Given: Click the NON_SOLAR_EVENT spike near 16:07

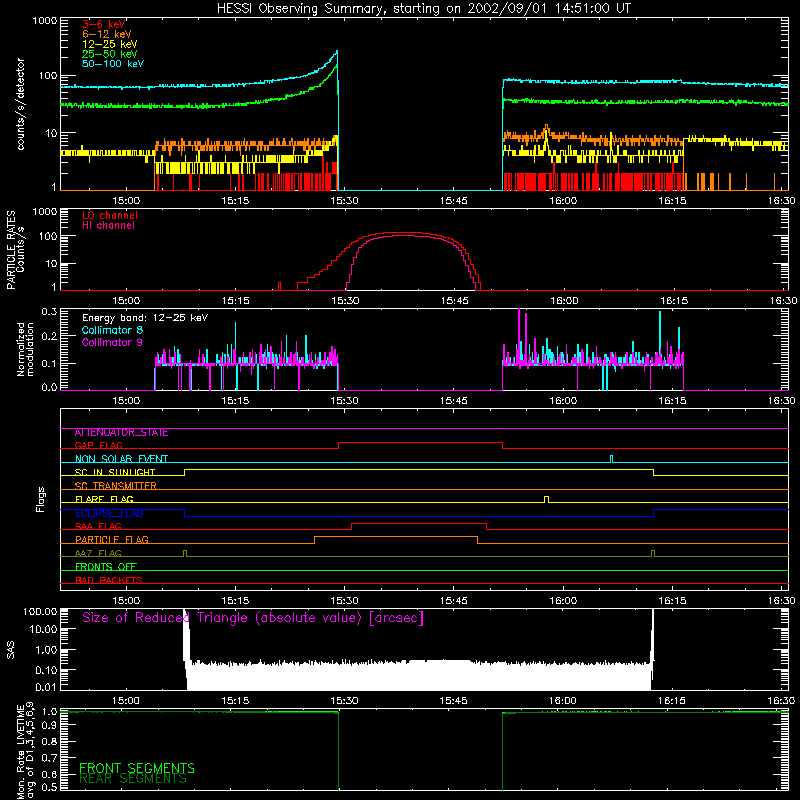Looking at the screenshot, I should coord(611,459).
